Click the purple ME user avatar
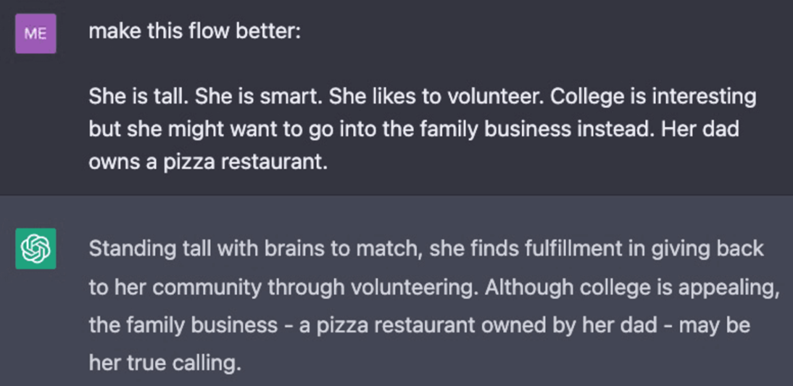 (35, 33)
